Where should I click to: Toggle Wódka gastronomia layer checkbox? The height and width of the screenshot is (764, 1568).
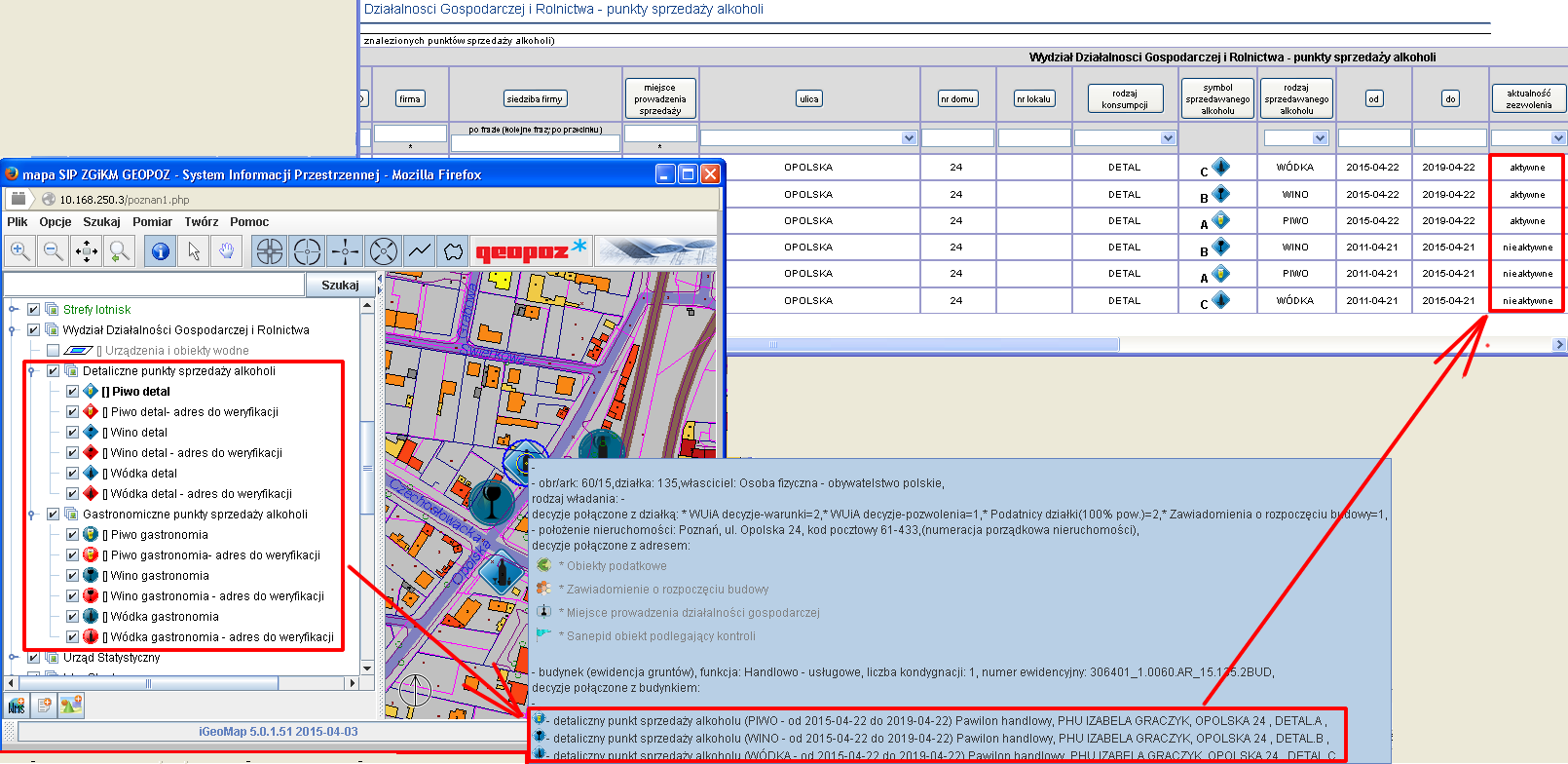point(73,616)
